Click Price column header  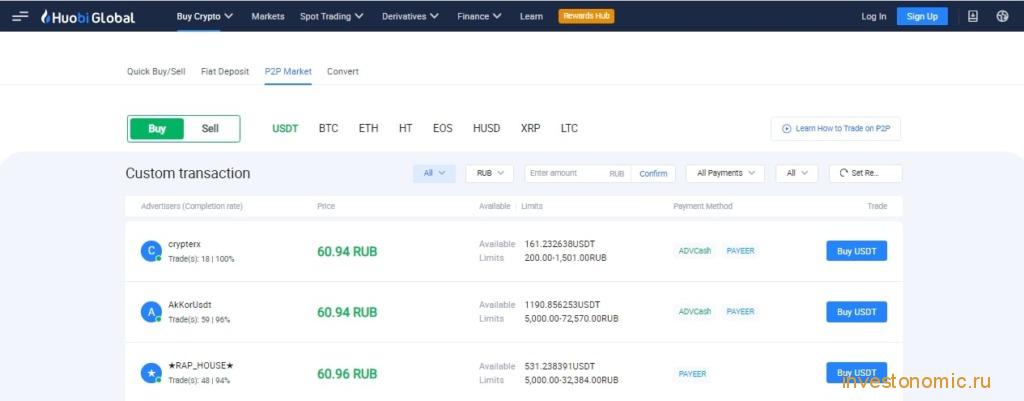coord(326,206)
